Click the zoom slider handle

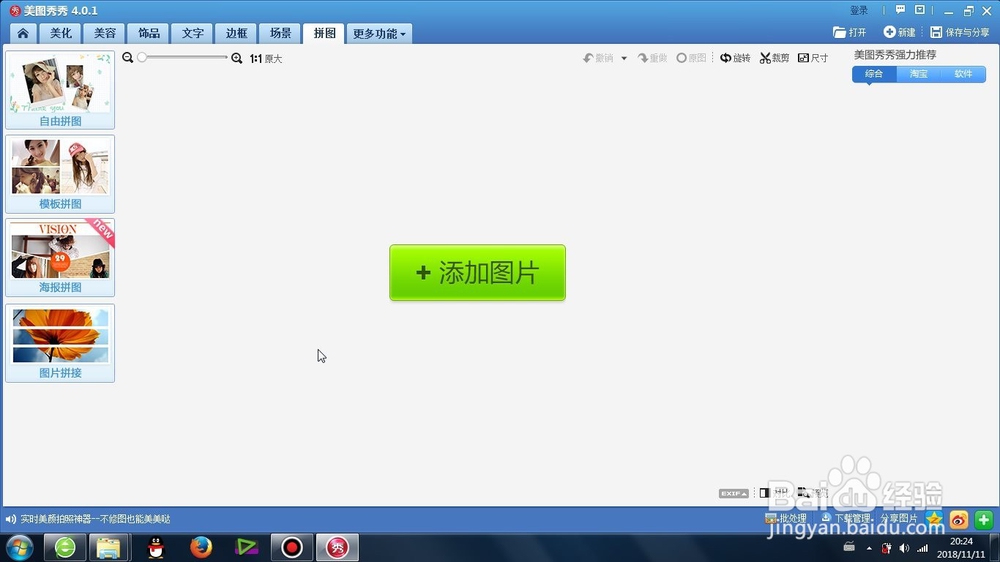pos(142,57)
